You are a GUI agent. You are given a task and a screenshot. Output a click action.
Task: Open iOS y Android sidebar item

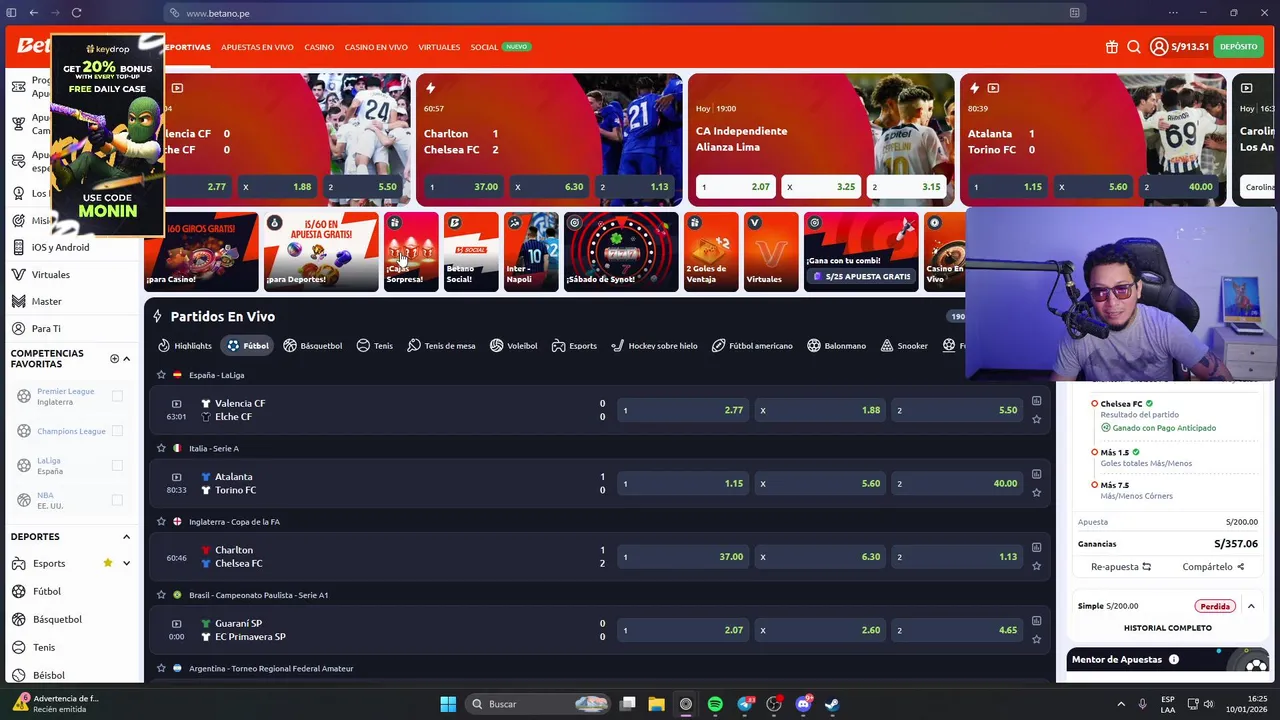(60, 247)
